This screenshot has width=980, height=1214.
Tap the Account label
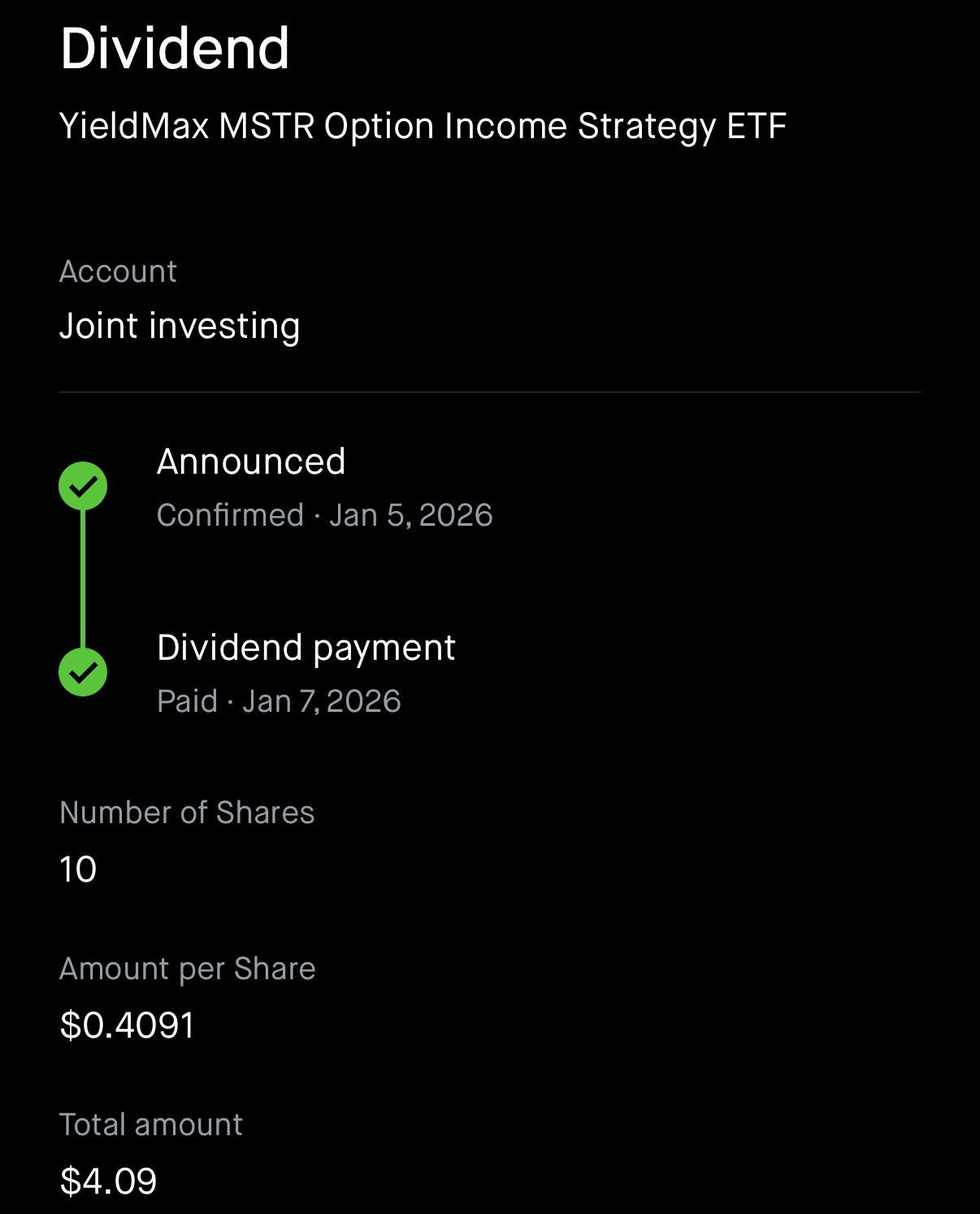(x=118, y=271)
